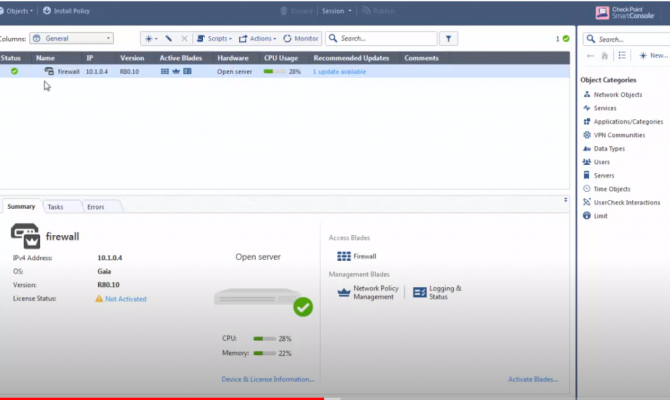Click the Network Policy Management crown icon in row
Image resolution: width=670 pixels, height=400 pixels.
pyautogui.click(x=176, y=71)
